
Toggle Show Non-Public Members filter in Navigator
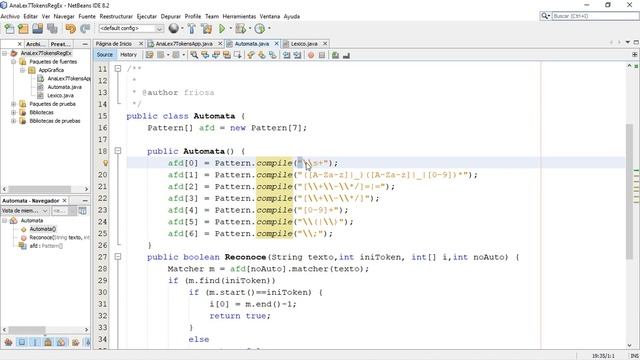48,342
